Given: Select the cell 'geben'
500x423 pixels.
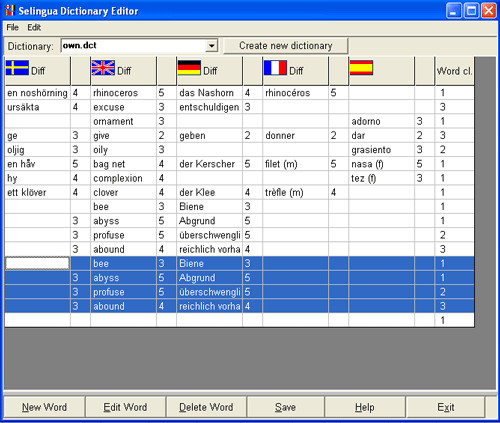Looking at the screenshot, I should (x=209, y=136).
